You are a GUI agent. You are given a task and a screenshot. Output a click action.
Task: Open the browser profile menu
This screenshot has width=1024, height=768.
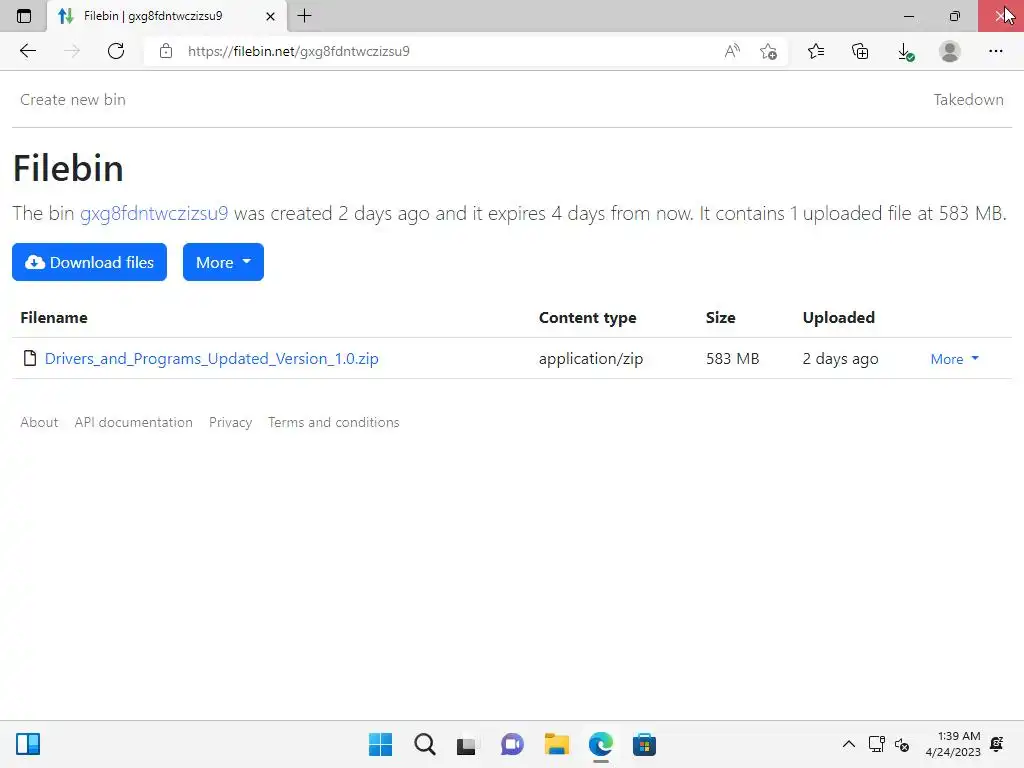(x=950, y=51)
